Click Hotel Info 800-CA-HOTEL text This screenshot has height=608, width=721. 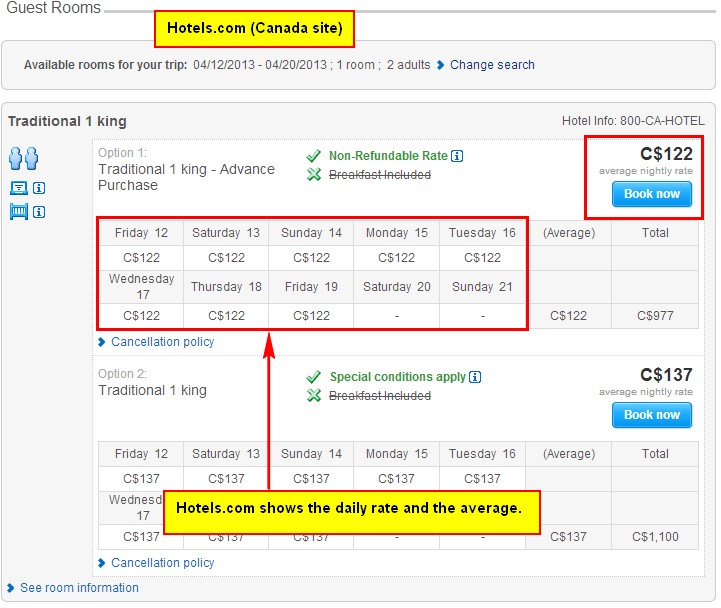pyautogui.click(x=633, y=121)
